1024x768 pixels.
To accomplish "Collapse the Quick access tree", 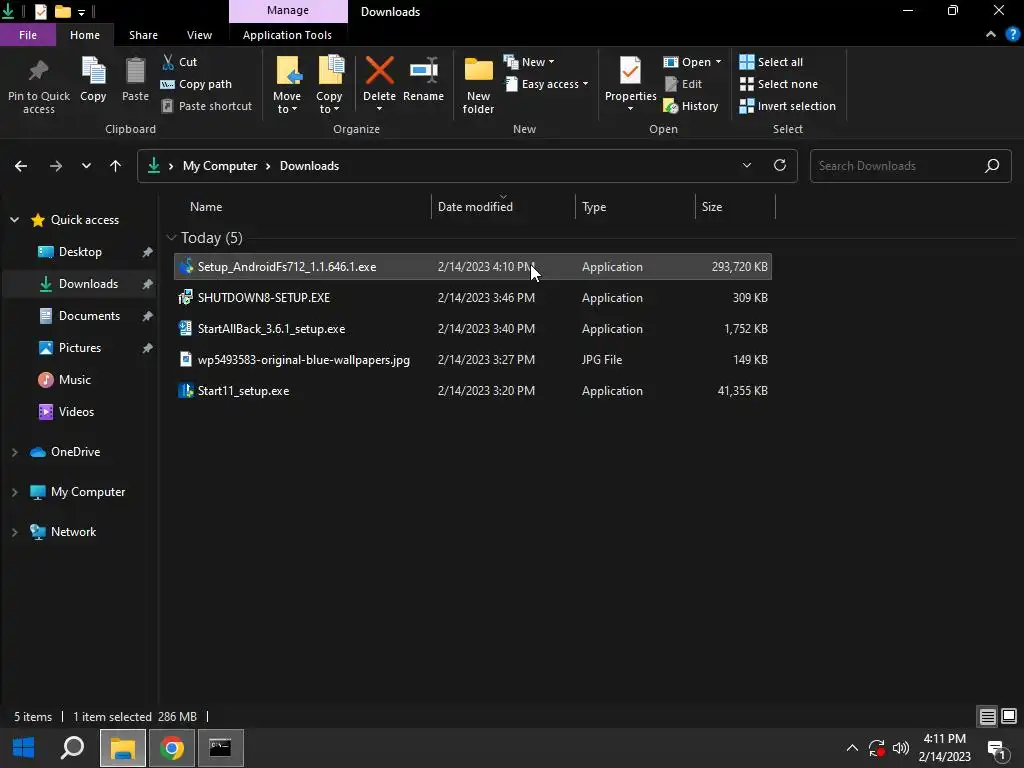I will point(14,220).
